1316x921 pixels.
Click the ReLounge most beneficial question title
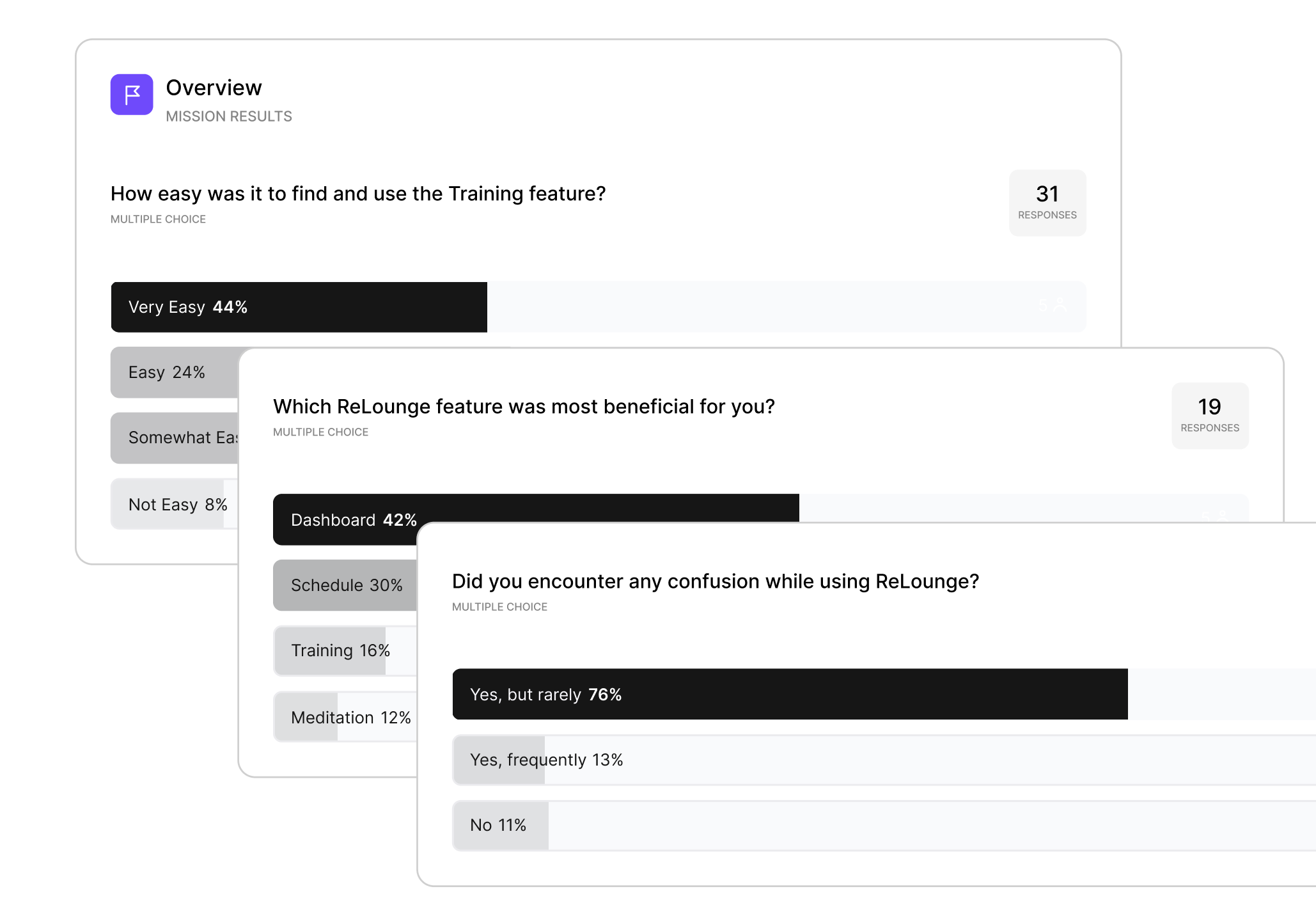pos(524,407)
